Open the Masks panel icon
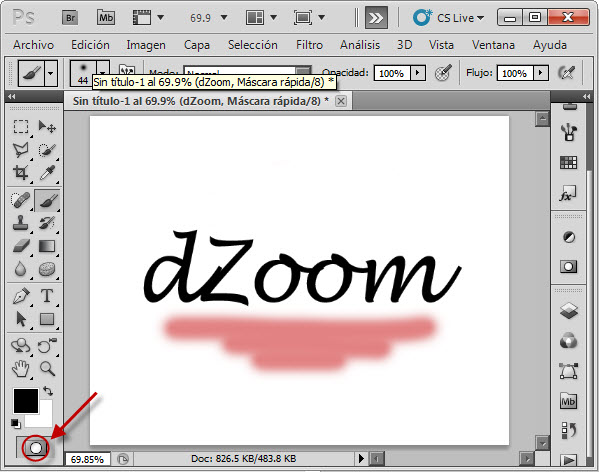This screenshot has height=472, width=599. 568,266
